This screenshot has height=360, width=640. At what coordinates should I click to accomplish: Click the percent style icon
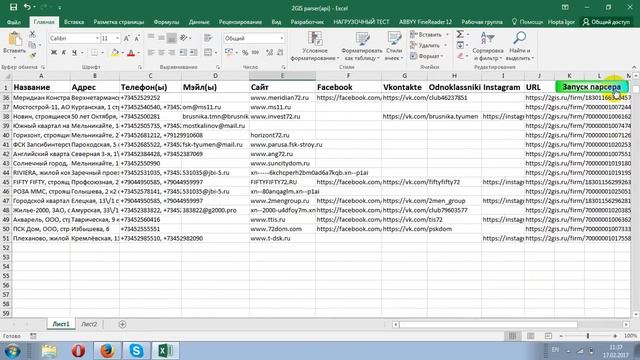[x=245, y=52]
